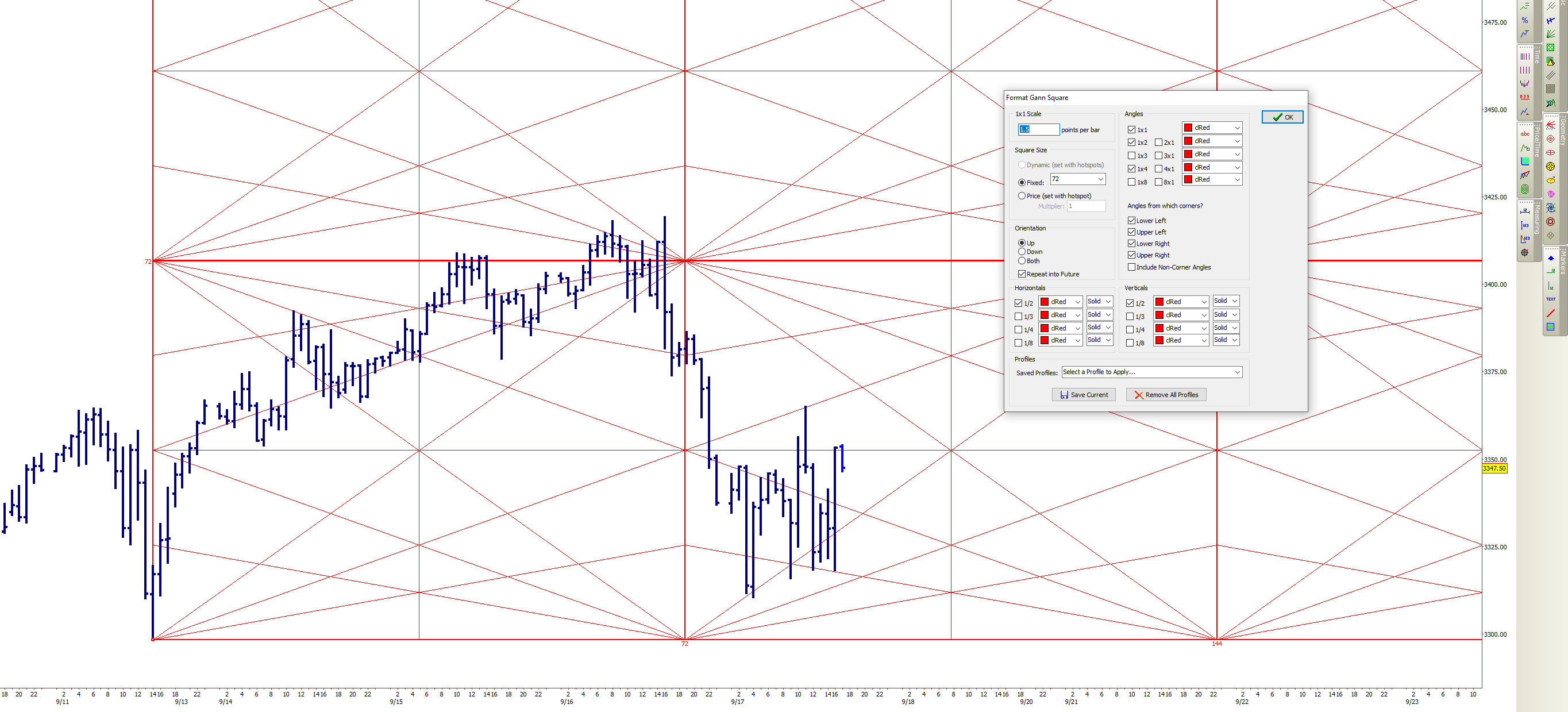Select the triangle 123 angle measuring tool

point(1525,239)
